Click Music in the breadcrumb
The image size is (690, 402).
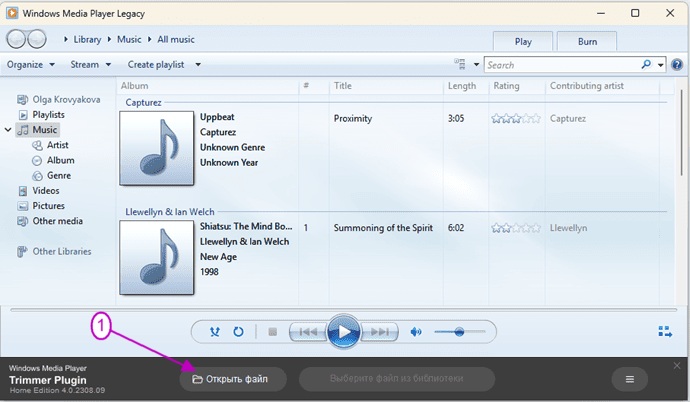(x=129, y=39)
